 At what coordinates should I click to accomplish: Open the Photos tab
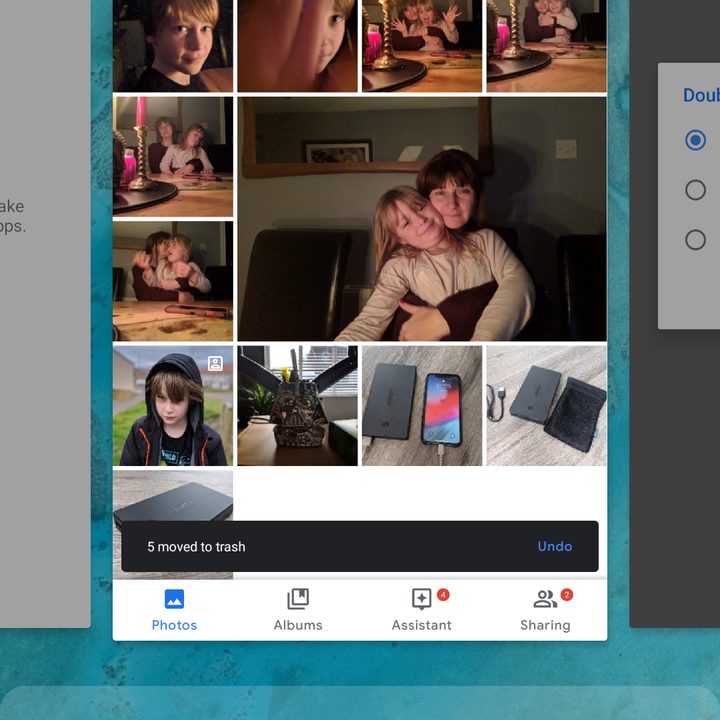point(174,610)
